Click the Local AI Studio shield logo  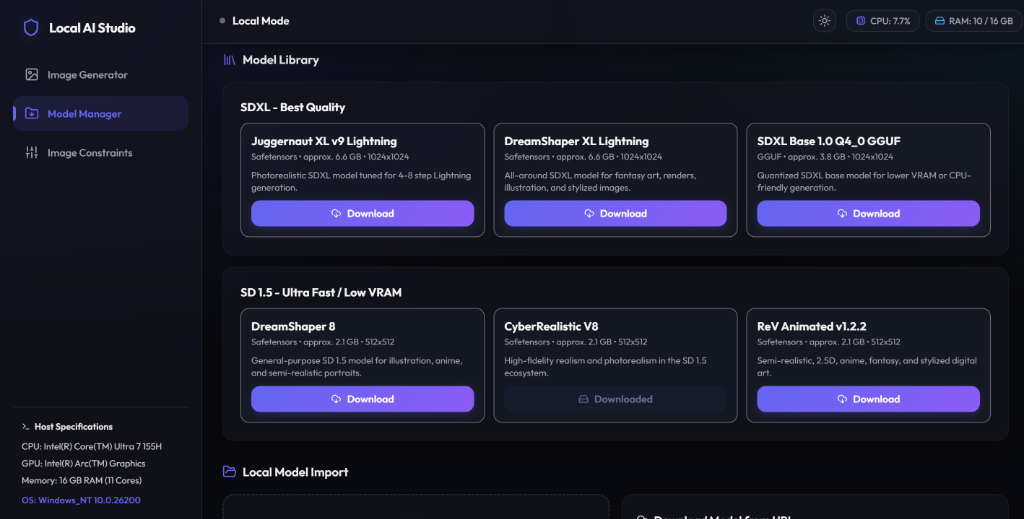pos(31,27)
